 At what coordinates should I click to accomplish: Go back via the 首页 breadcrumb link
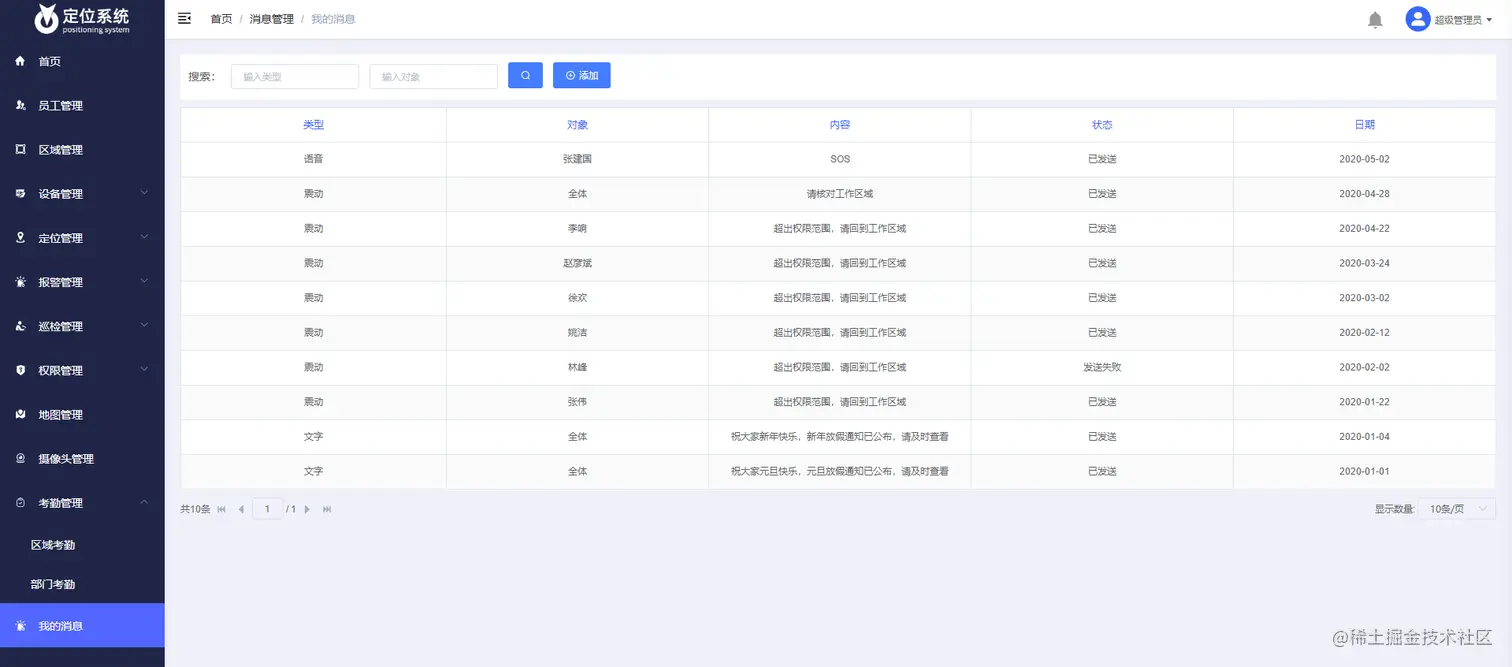tap(220, 18)
